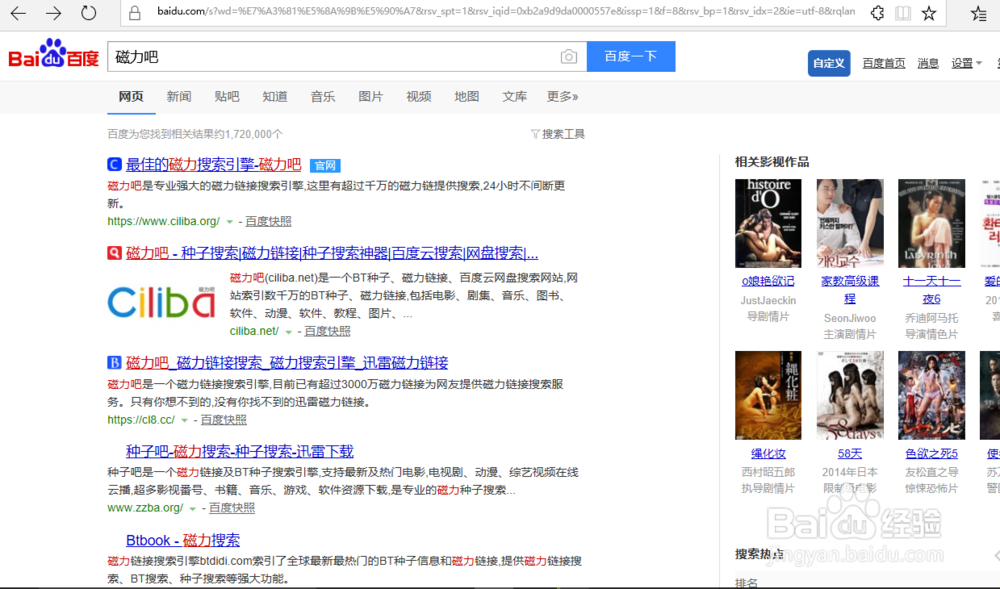Switch to the 知道 tab

(x=275, y=97)
